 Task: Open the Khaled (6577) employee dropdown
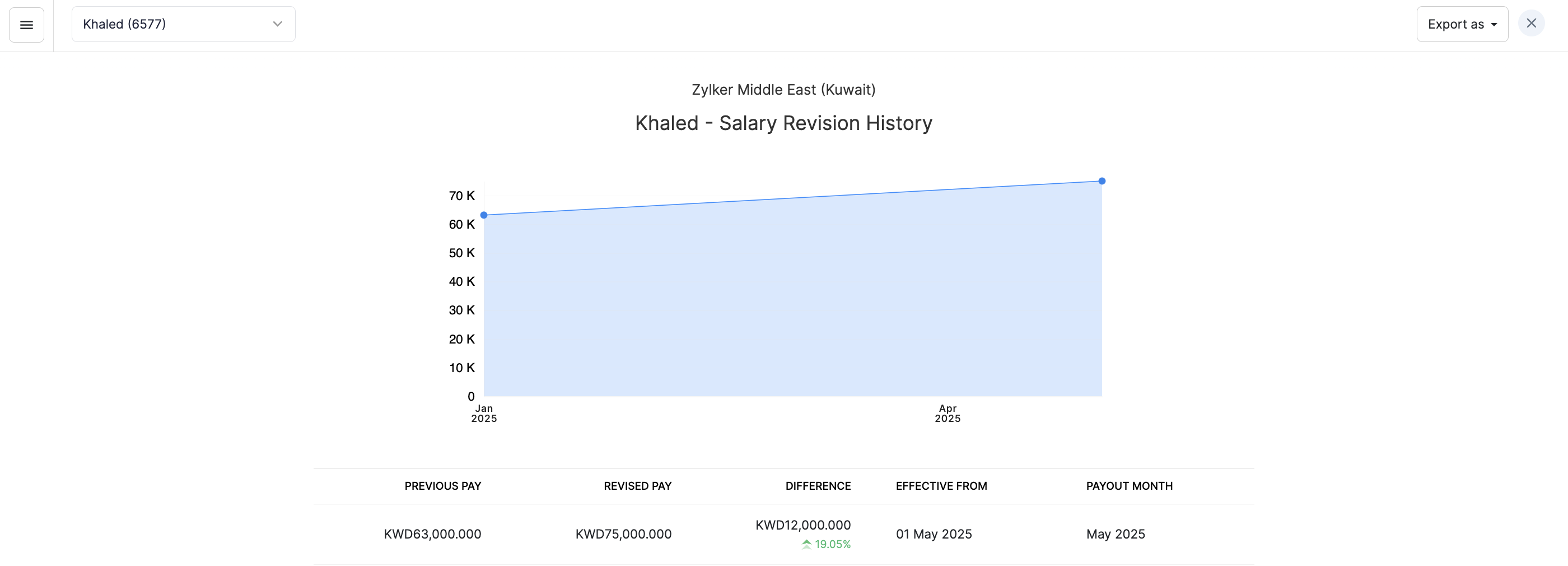click(x=183, y=24)
